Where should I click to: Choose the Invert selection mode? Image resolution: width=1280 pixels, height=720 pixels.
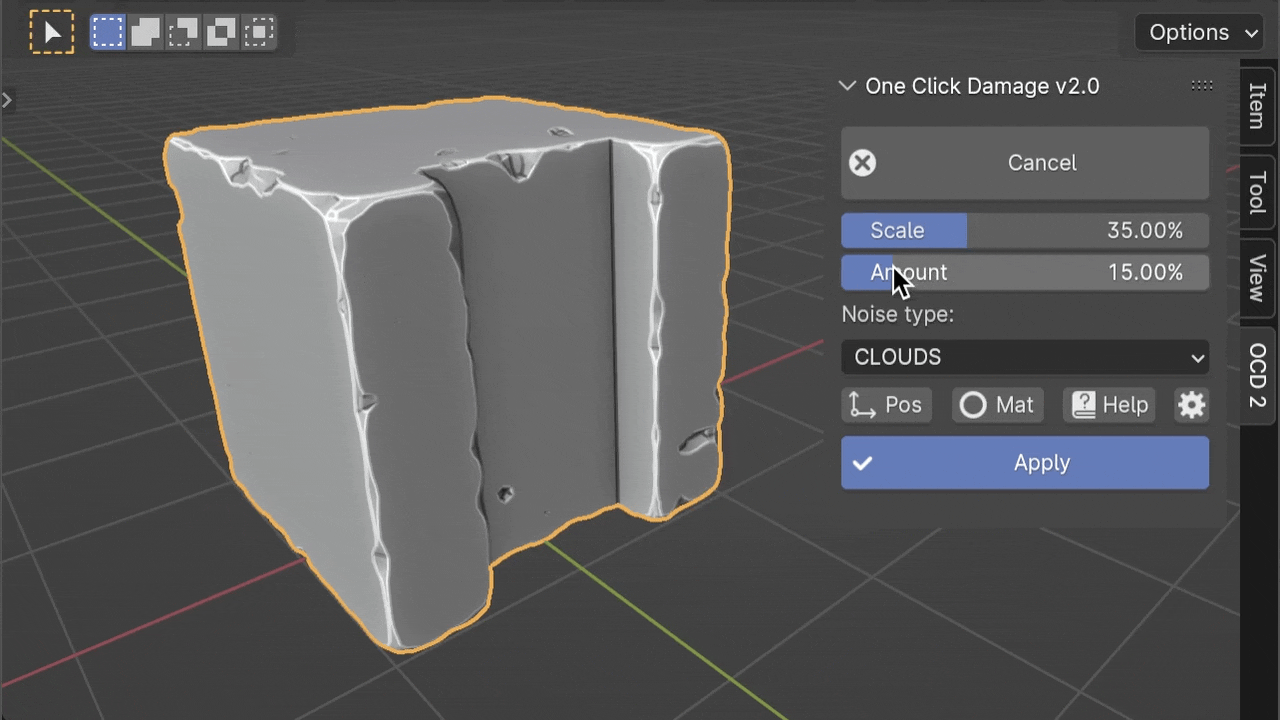pyautogui.click(x=221, y=32)
